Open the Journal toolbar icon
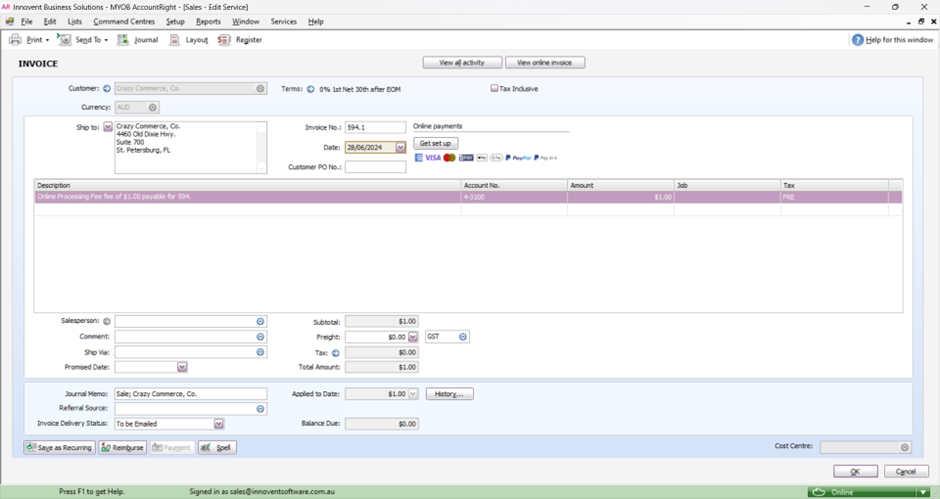Viewport: 940px width, 499px height. point(123,40)
